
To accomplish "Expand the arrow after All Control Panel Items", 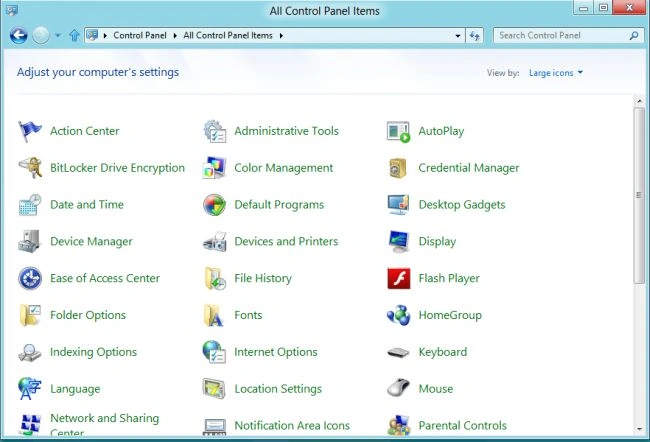I will coord(281,36).
